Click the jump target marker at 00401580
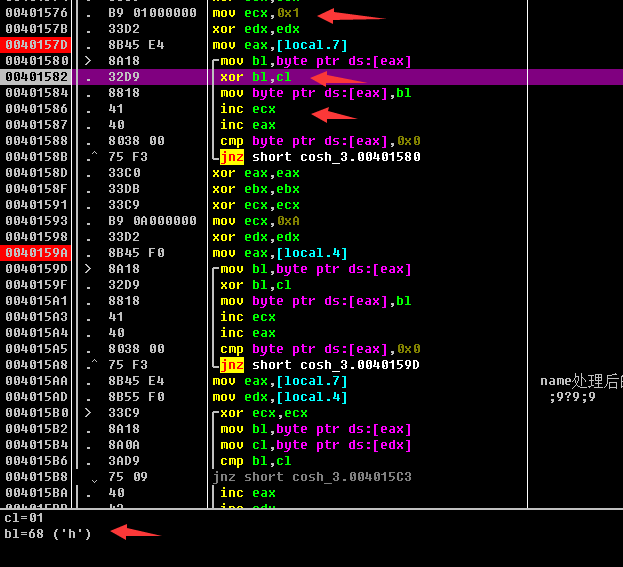 pos(88,61)
